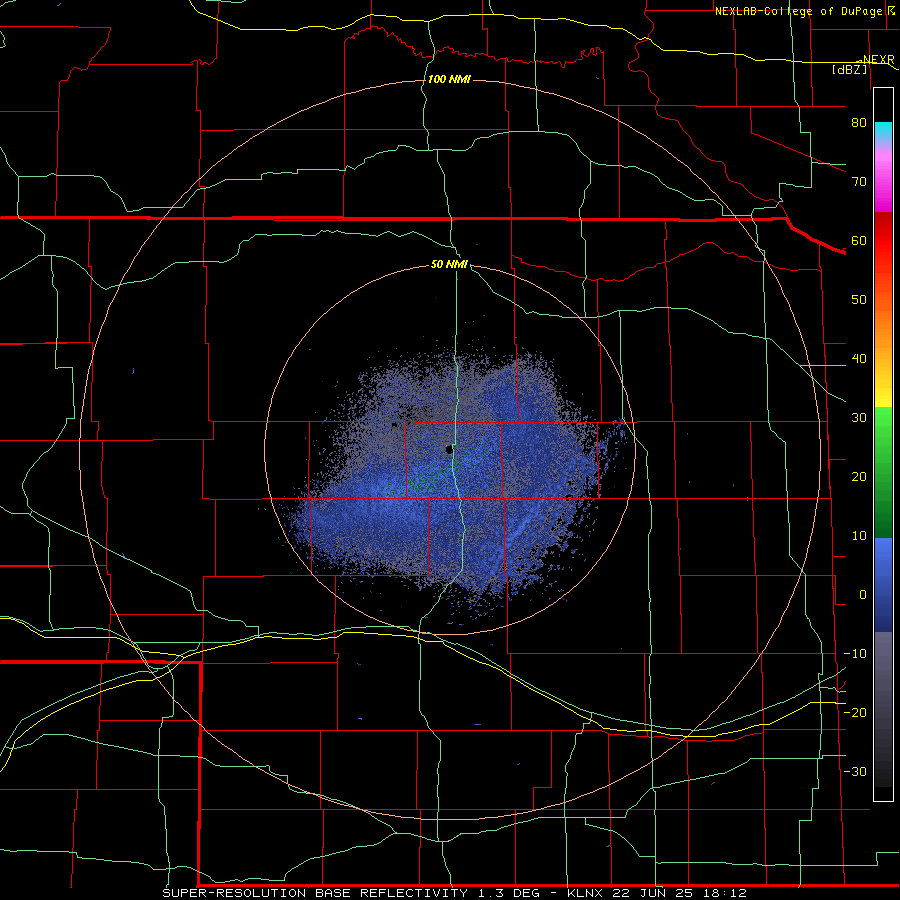This screenshot has width=900, height=900.
Task: Click the magenta band of the color bar
Action: (x=883, y=181)
